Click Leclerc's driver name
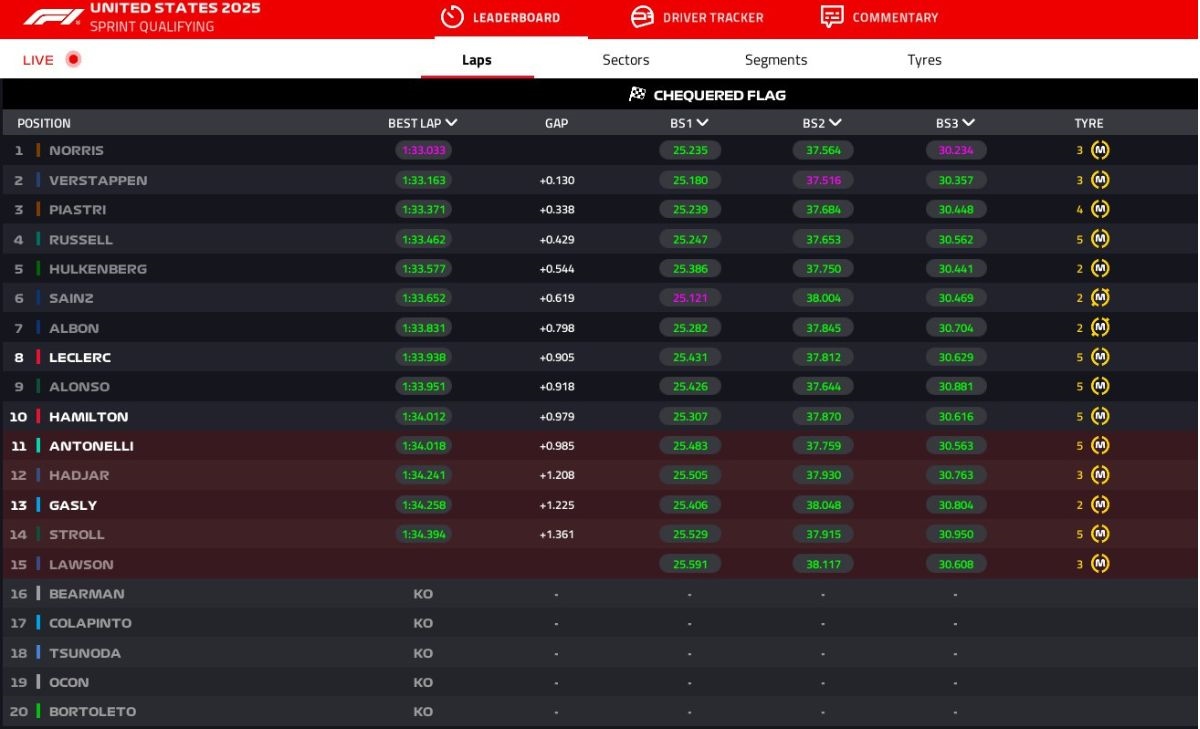This screenshot has width=1200, height=729. pyautogui.click(x=80, y=357)
